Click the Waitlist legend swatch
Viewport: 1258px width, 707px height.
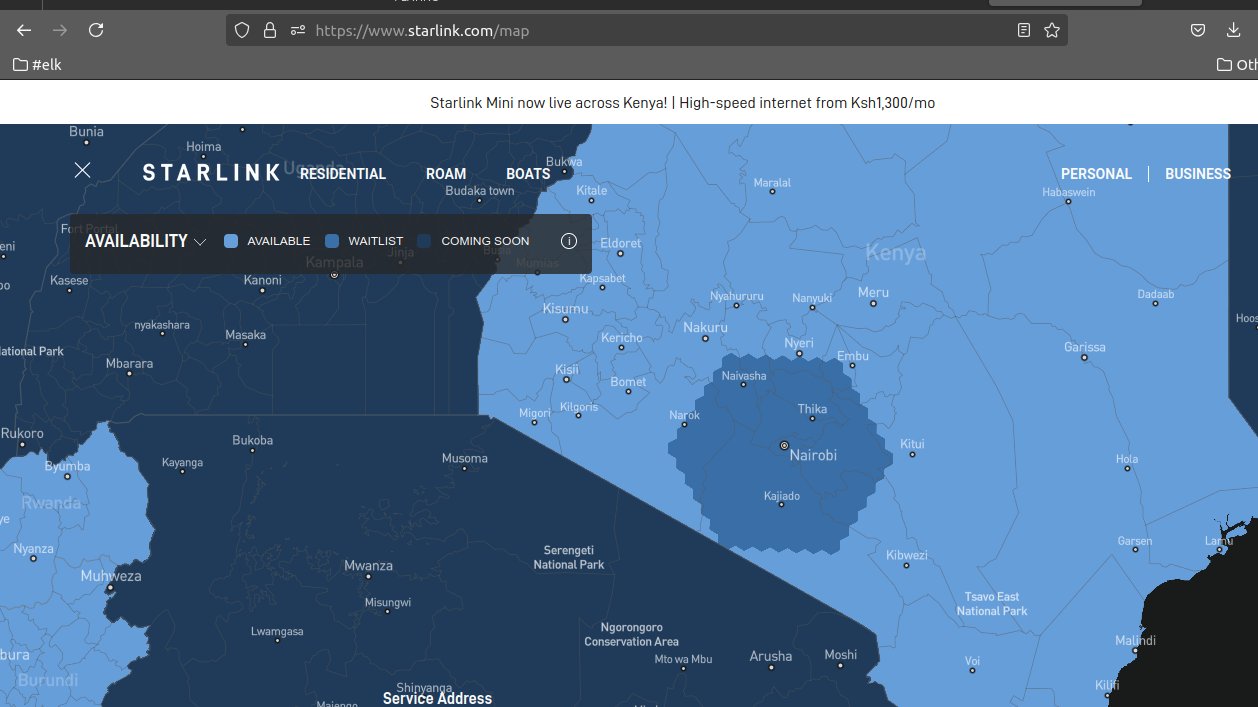coord(332,241)
